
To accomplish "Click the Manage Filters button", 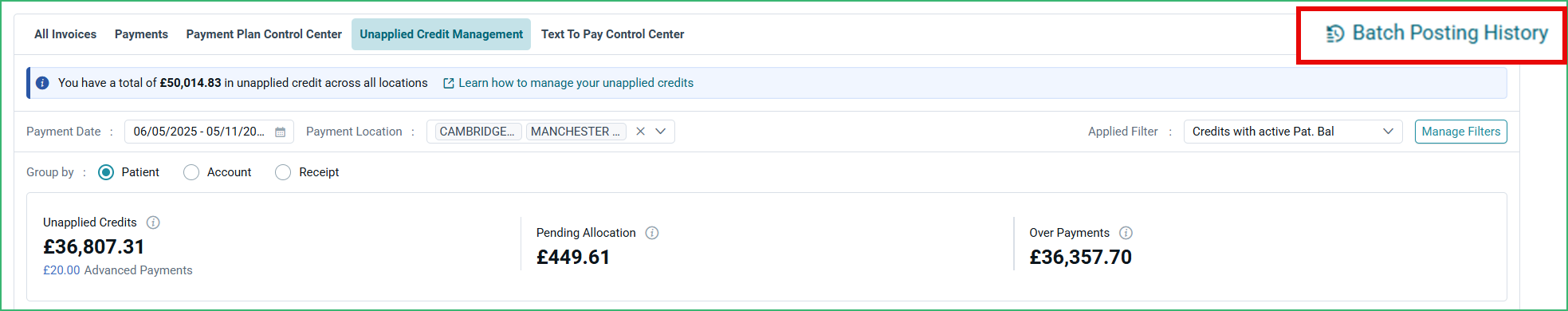I will tap(1461, 132).
